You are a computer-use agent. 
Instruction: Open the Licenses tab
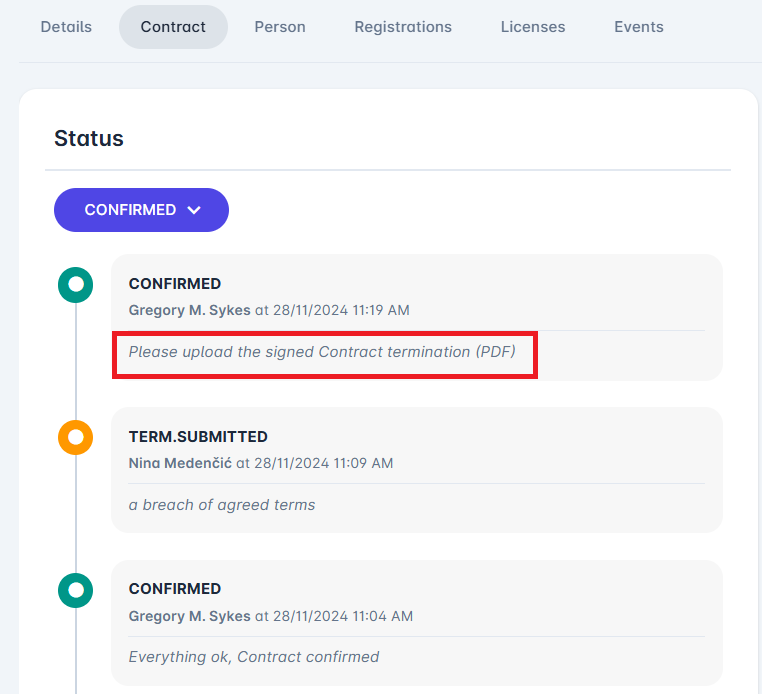point(533,27)
